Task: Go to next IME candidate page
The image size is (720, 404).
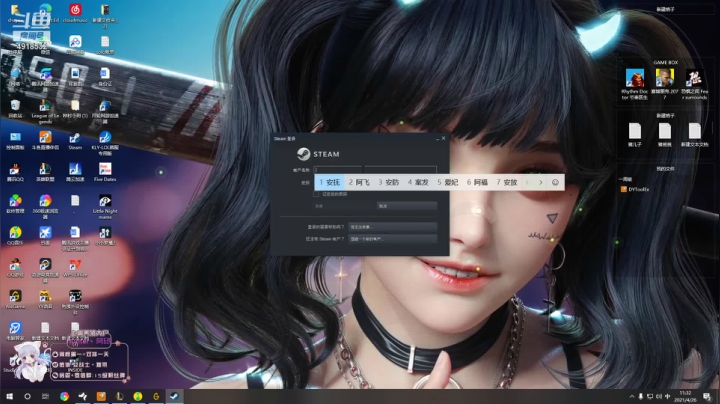Action: point(541,182)
